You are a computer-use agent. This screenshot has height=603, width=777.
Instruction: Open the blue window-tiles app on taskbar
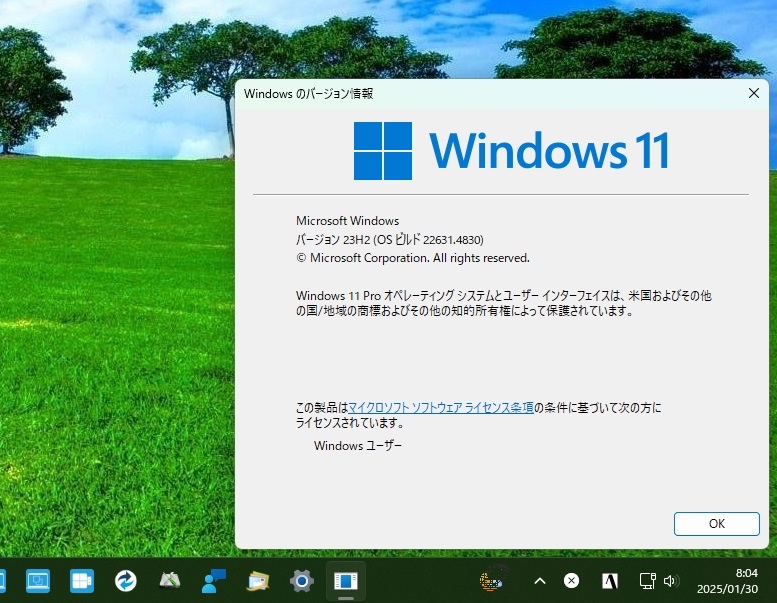82,580
